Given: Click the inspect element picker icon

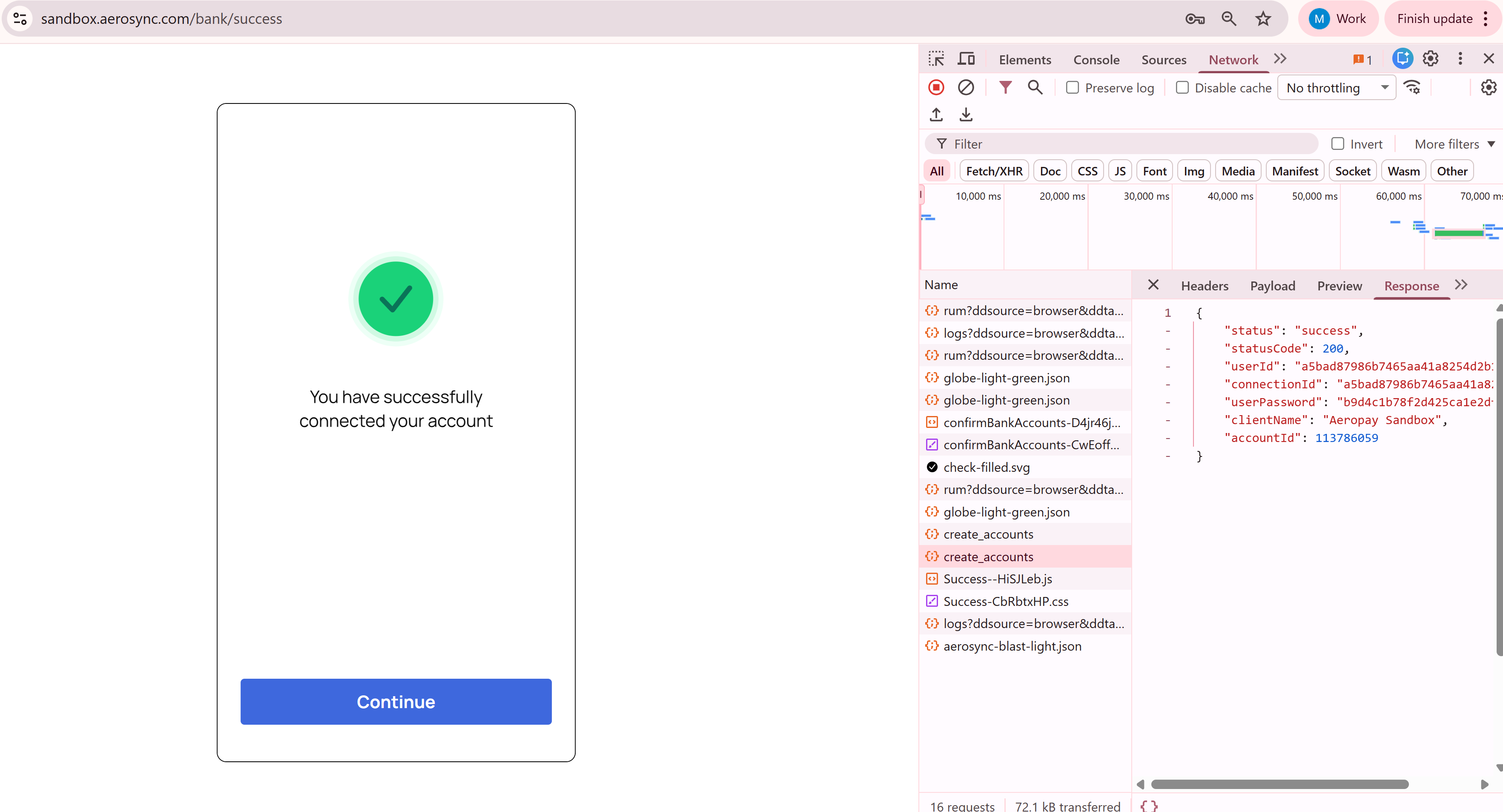Looking at the screenshot, I should pyautogui.click(x=936, y=59).
